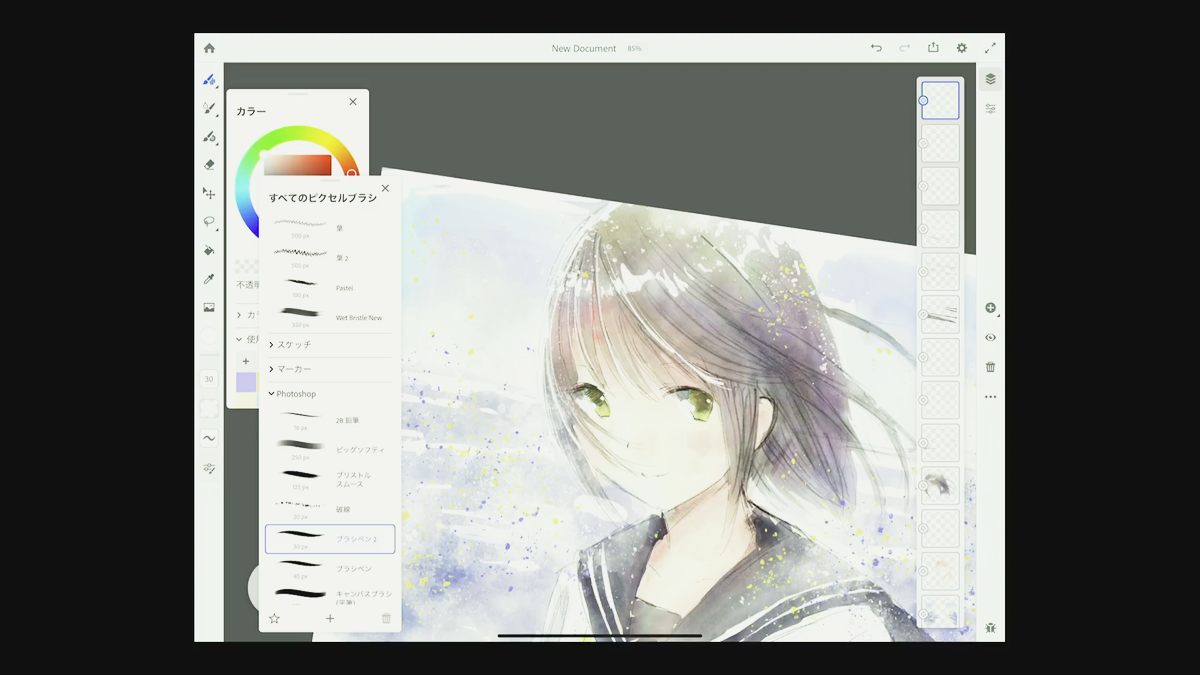Favorite the brush with star icon
Viewport: 1200px width, 675px height.
coord(274,619)
